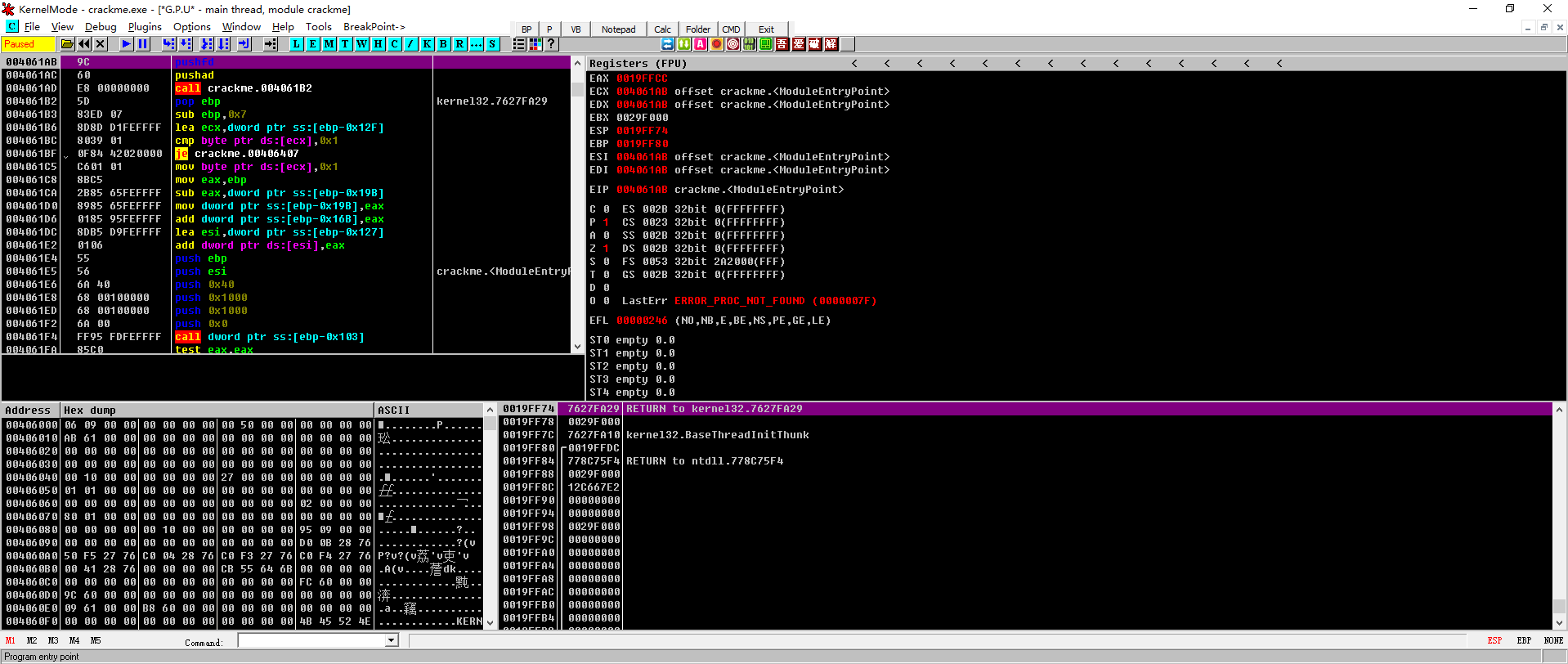Click the VB shortcut button
This screenshot has height=664, width=1568.
(x=576, y=29)
